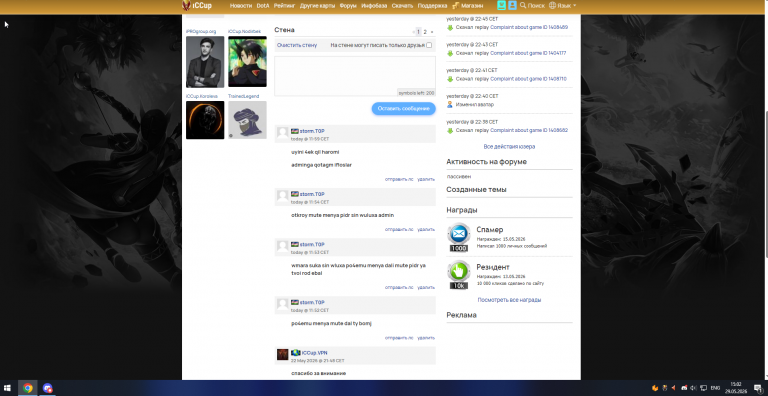This screenshot has height=396, width=768.
Task: Click отправить лс under the 11:55 post
Action: coord(399,179)
